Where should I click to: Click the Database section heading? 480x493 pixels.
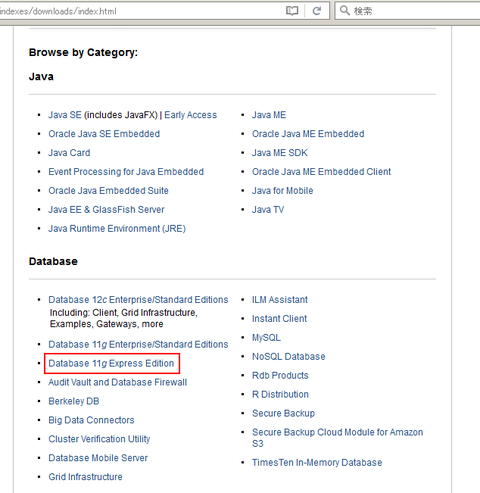tap(53, 261)
